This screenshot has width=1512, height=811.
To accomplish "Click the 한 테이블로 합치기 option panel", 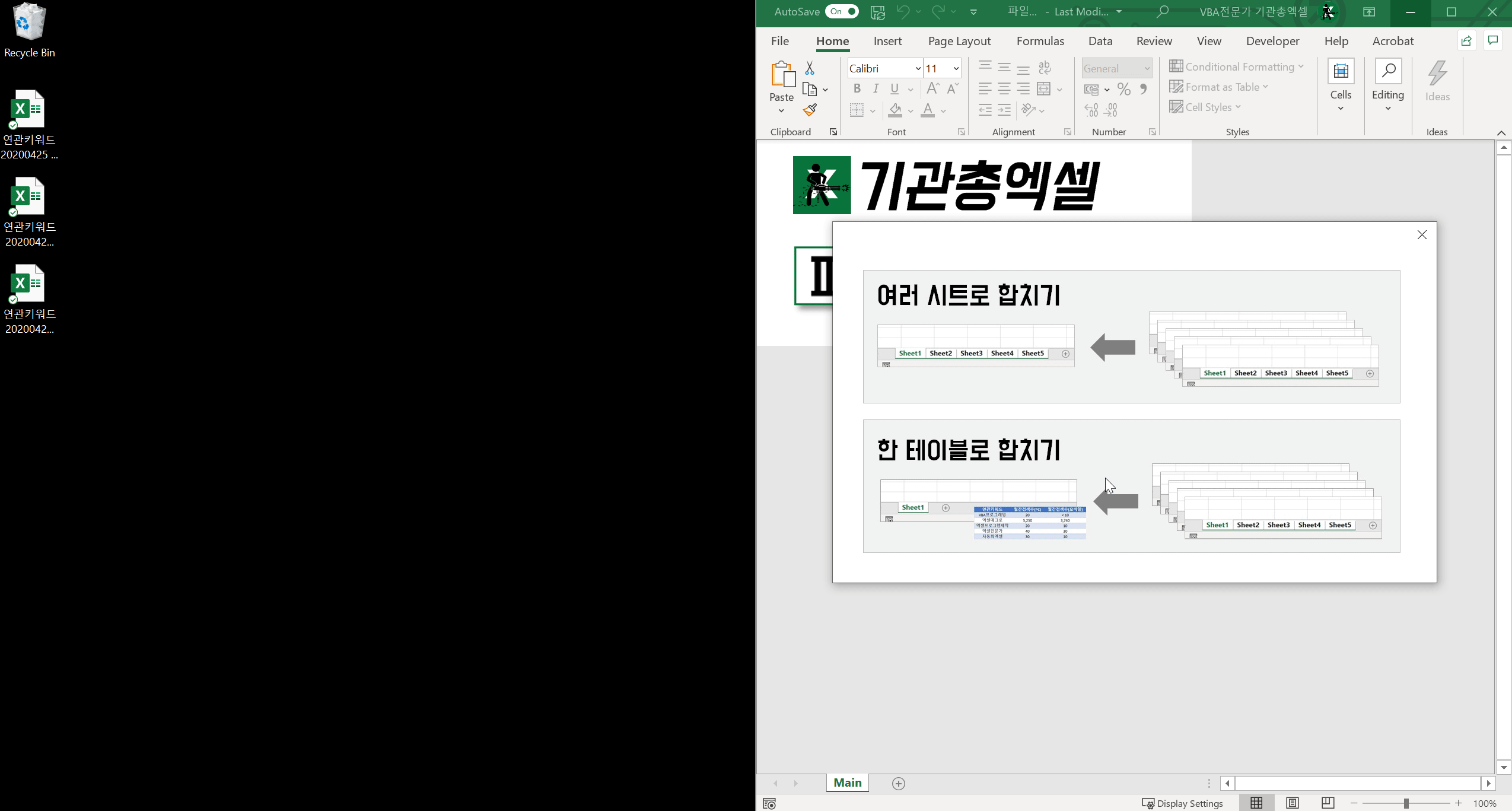I will (x=1131, y=486).
